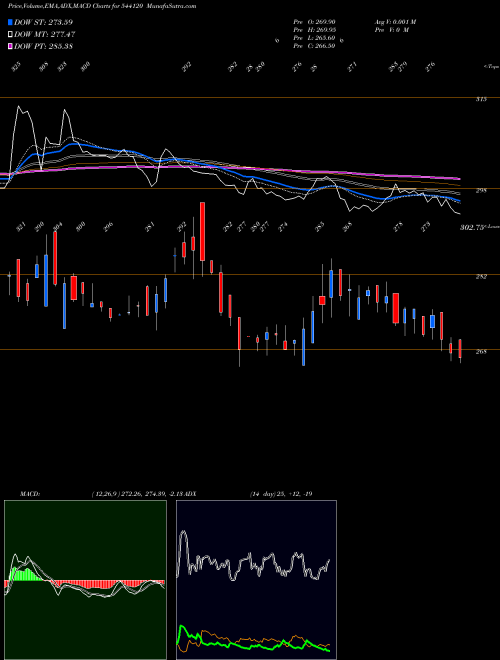Click the MACD values '272.26, 274.39, -2.18'
This screenshot has width=500, height=660.
pyautogui.click(x=155, y=494)
